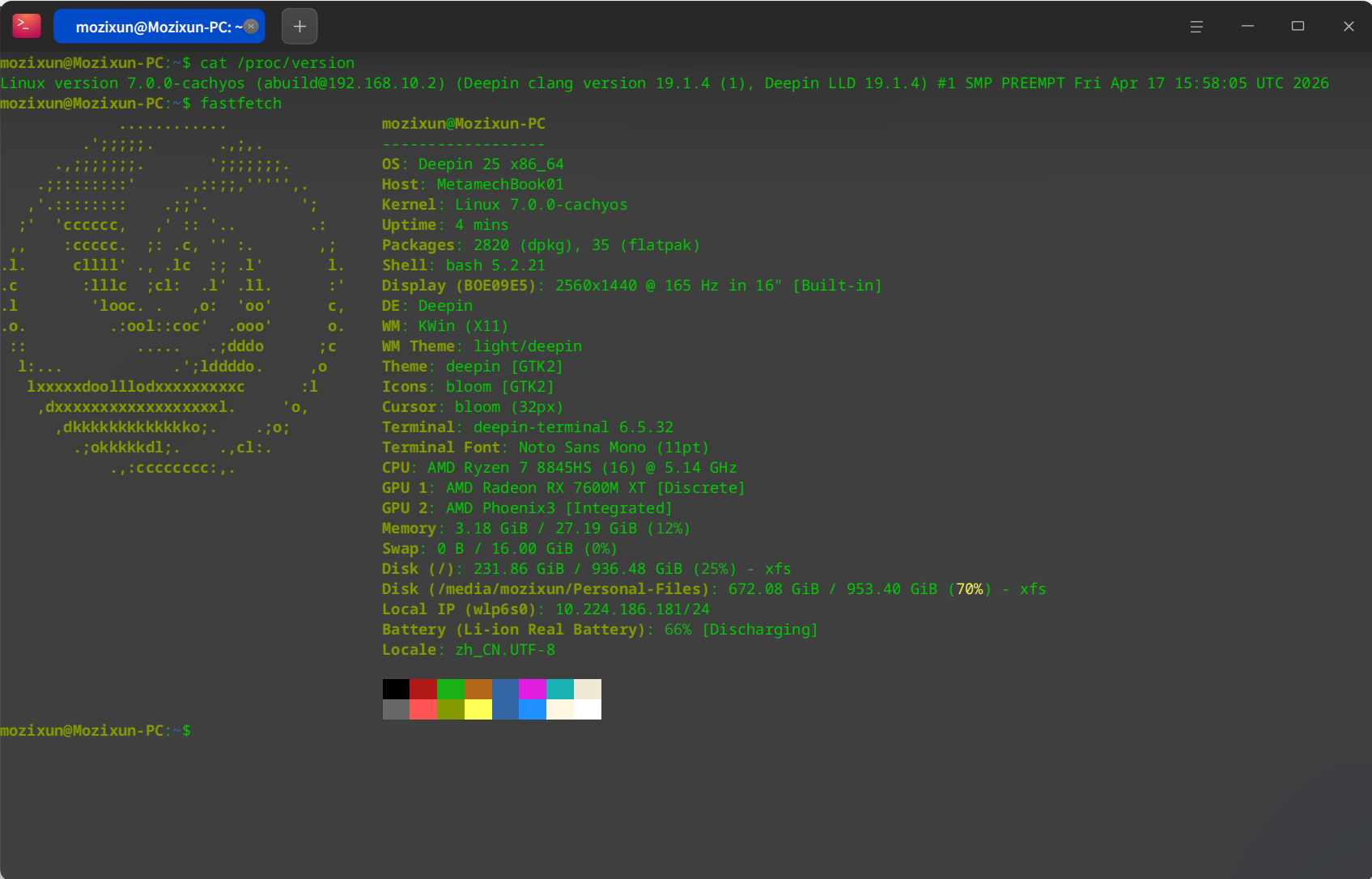Viewport: 1372px width, 879px height.
Task: Click the 'Memory: 3.18 GiB / 27.19 GiB' line
Action: 536,529
